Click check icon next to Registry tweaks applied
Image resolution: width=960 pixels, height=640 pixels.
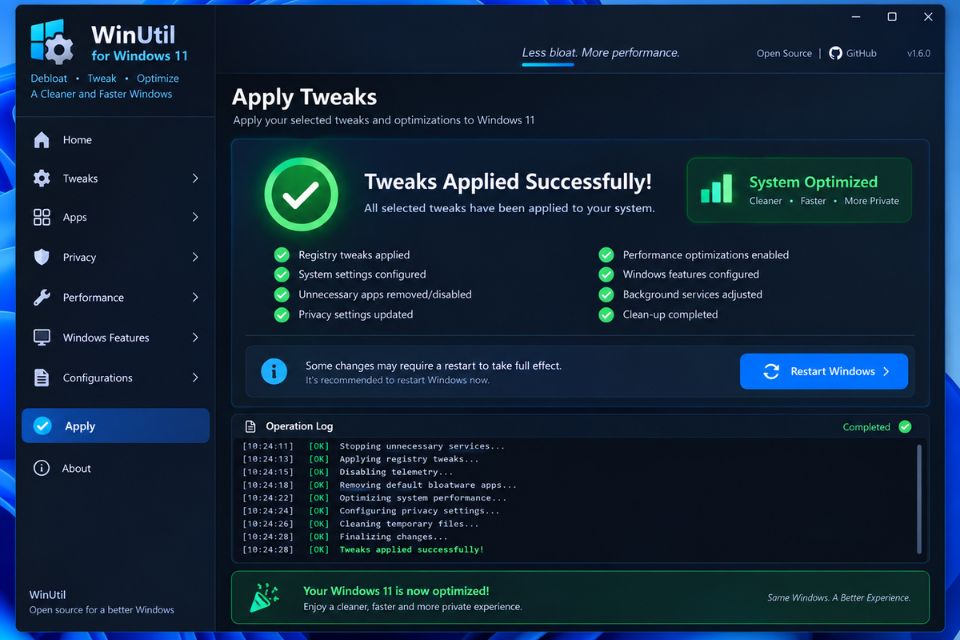point(282,255)
